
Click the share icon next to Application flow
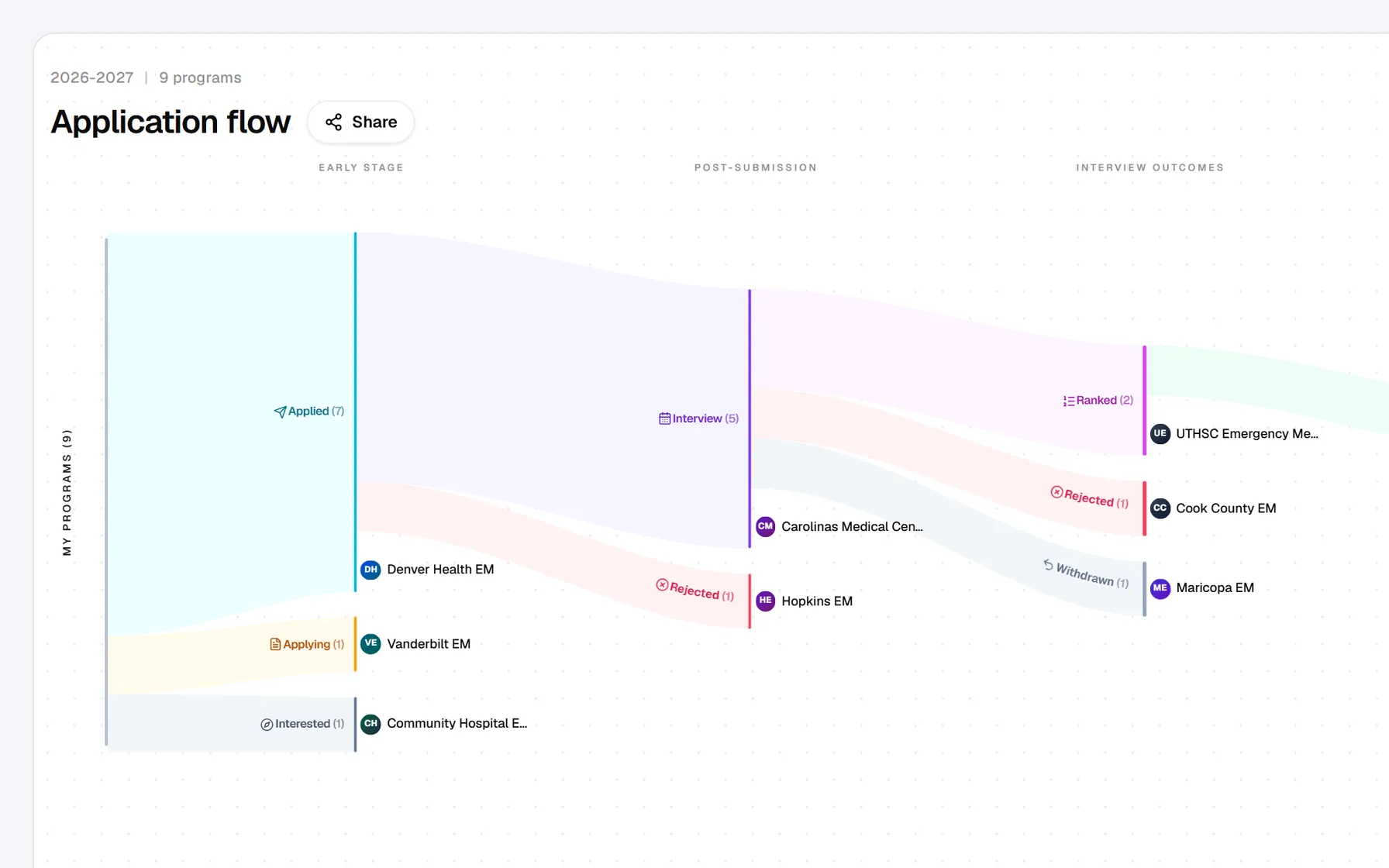(x=333, y=122)
